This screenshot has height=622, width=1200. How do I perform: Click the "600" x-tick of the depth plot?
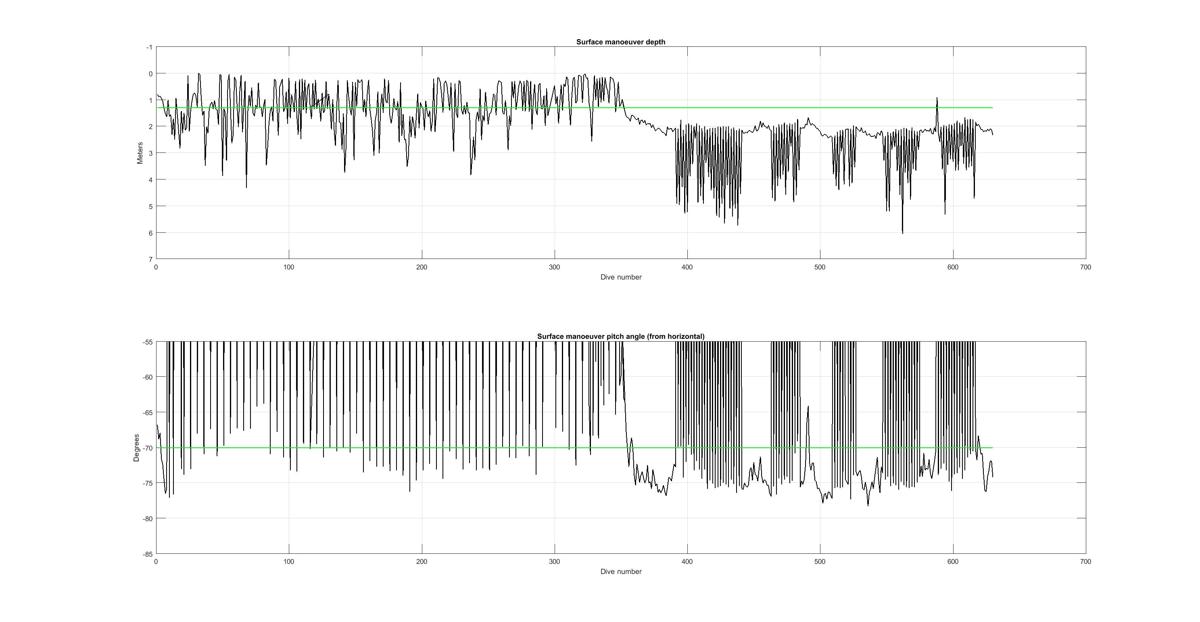tap(953, 267)
